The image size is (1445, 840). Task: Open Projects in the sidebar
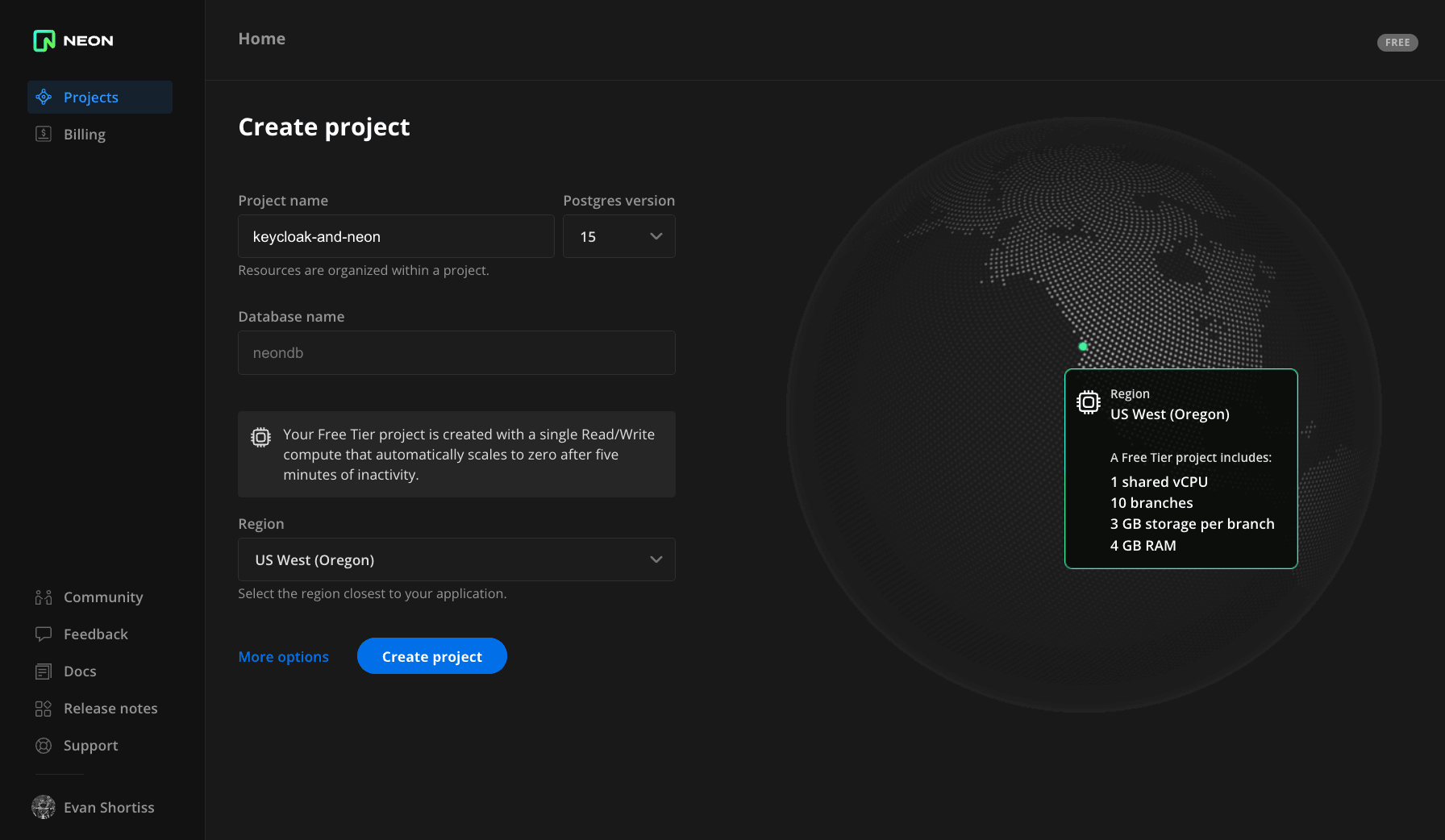tap(91, 98)
